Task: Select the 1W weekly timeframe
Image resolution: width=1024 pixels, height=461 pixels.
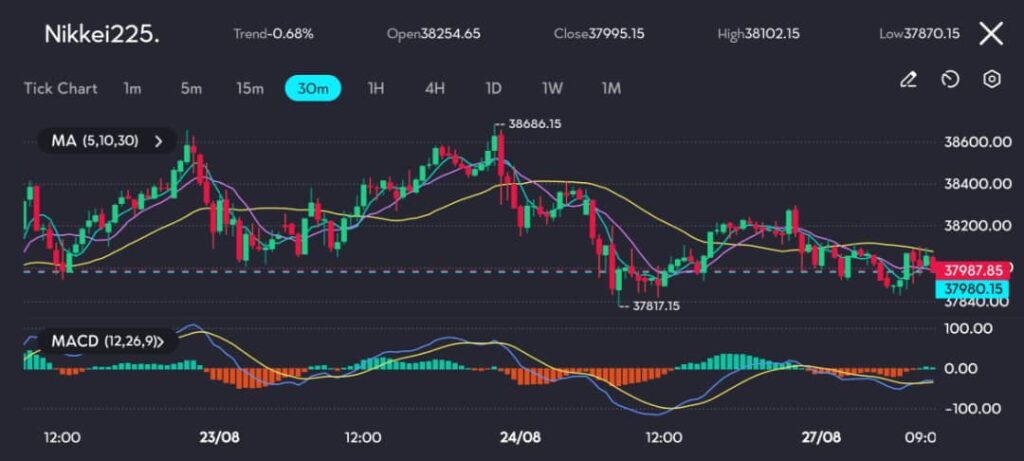Action: point(552,88)
